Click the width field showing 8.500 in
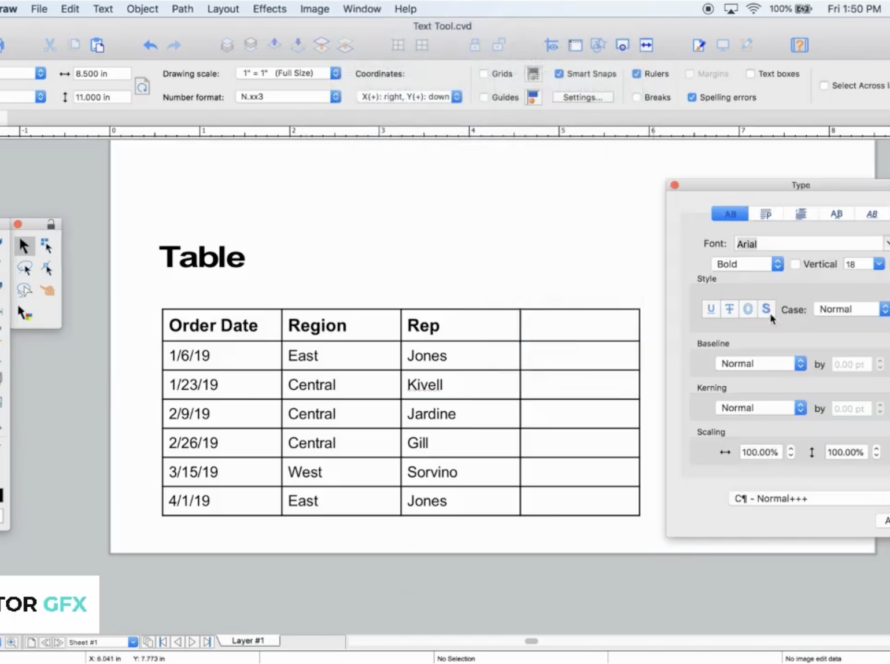890x664 pixels. click(102, 74)
